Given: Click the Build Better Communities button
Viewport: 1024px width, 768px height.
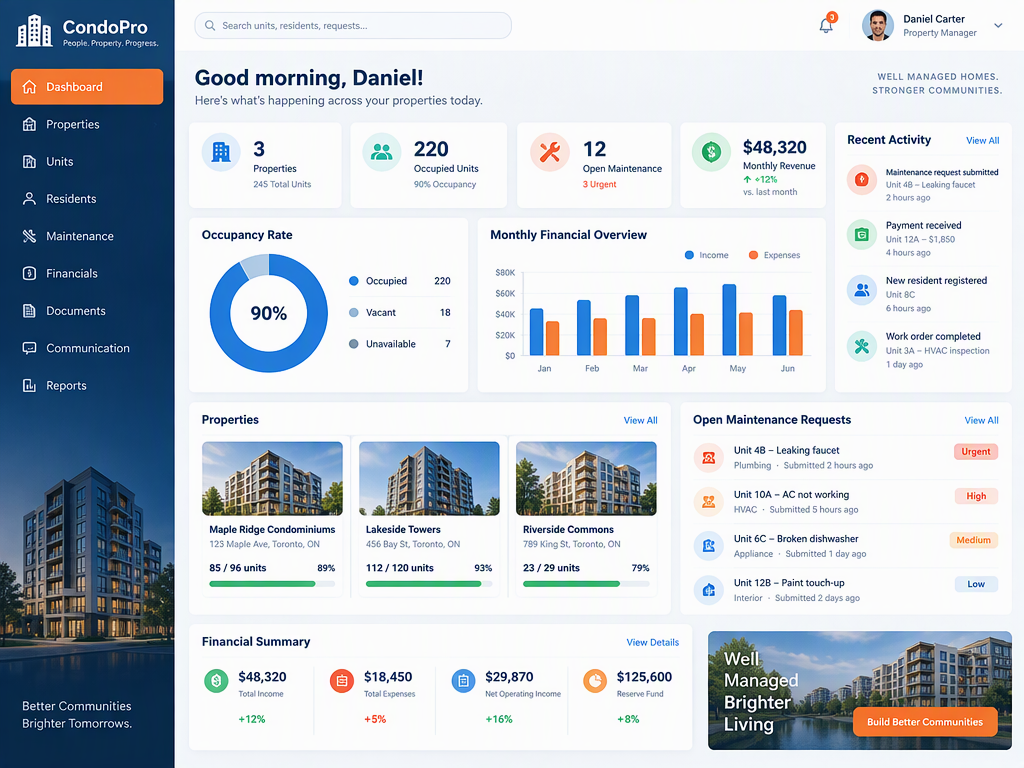Looking at the screenshot, I should pos(925,722).
